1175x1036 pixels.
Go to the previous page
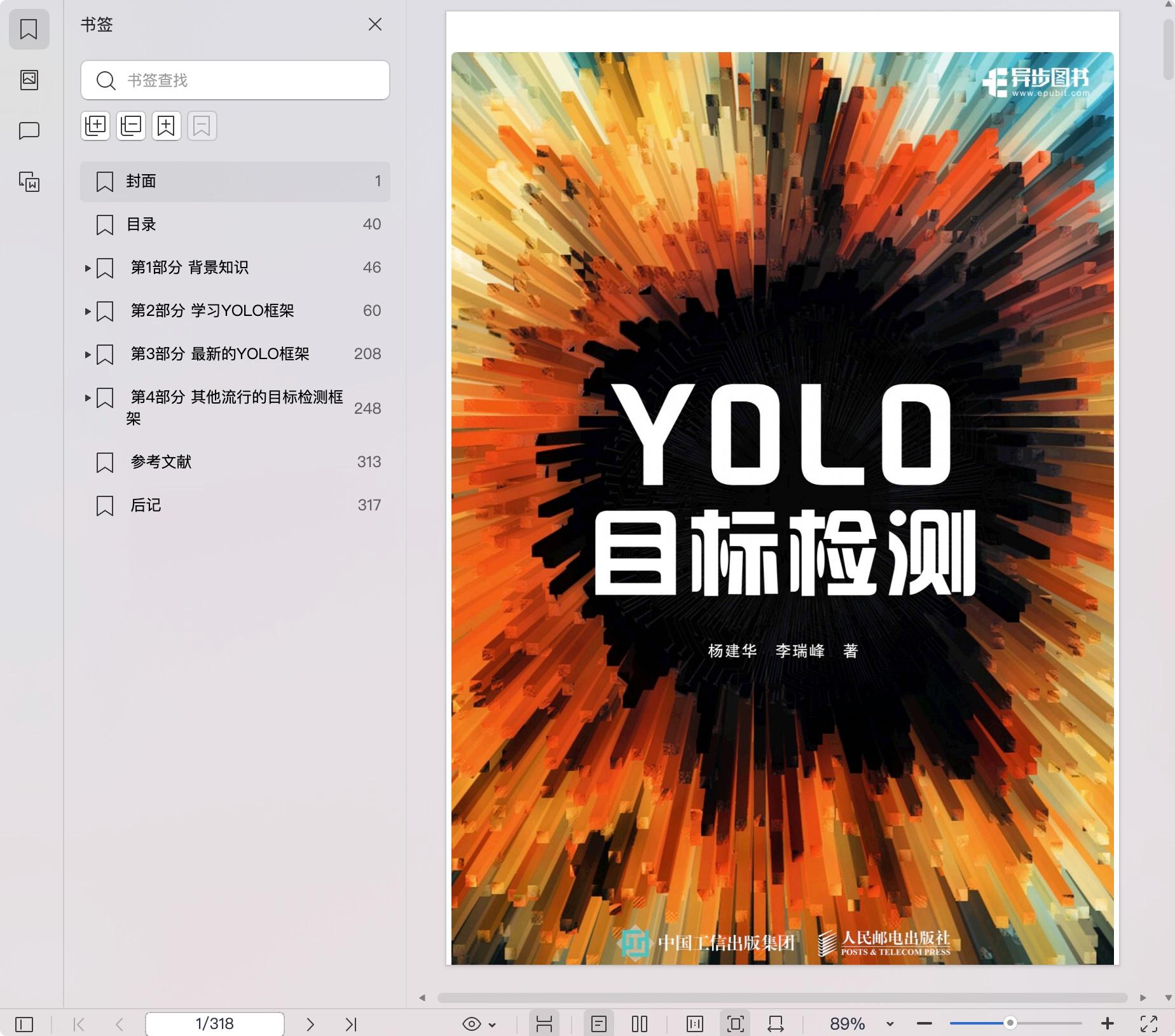coord(120,1025)
